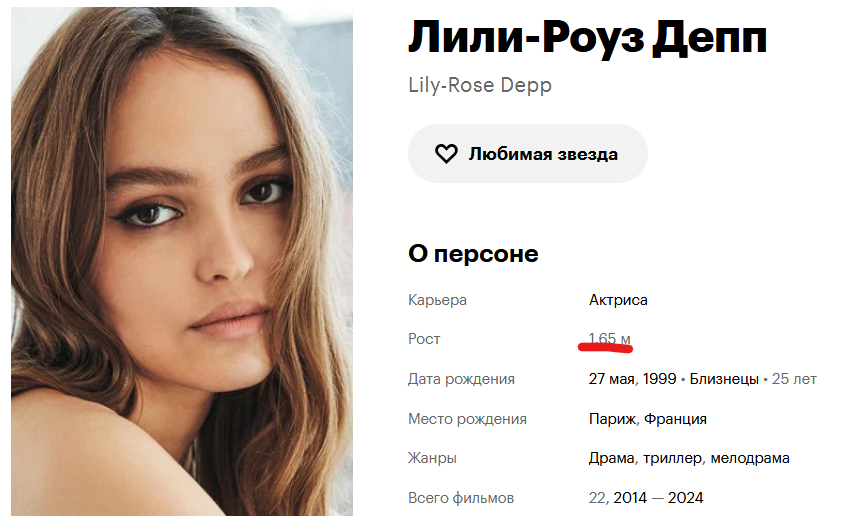Click the "Лили-Роуз Депп" page title
Viewport: 851px width, 530px height.
point(587,38)
